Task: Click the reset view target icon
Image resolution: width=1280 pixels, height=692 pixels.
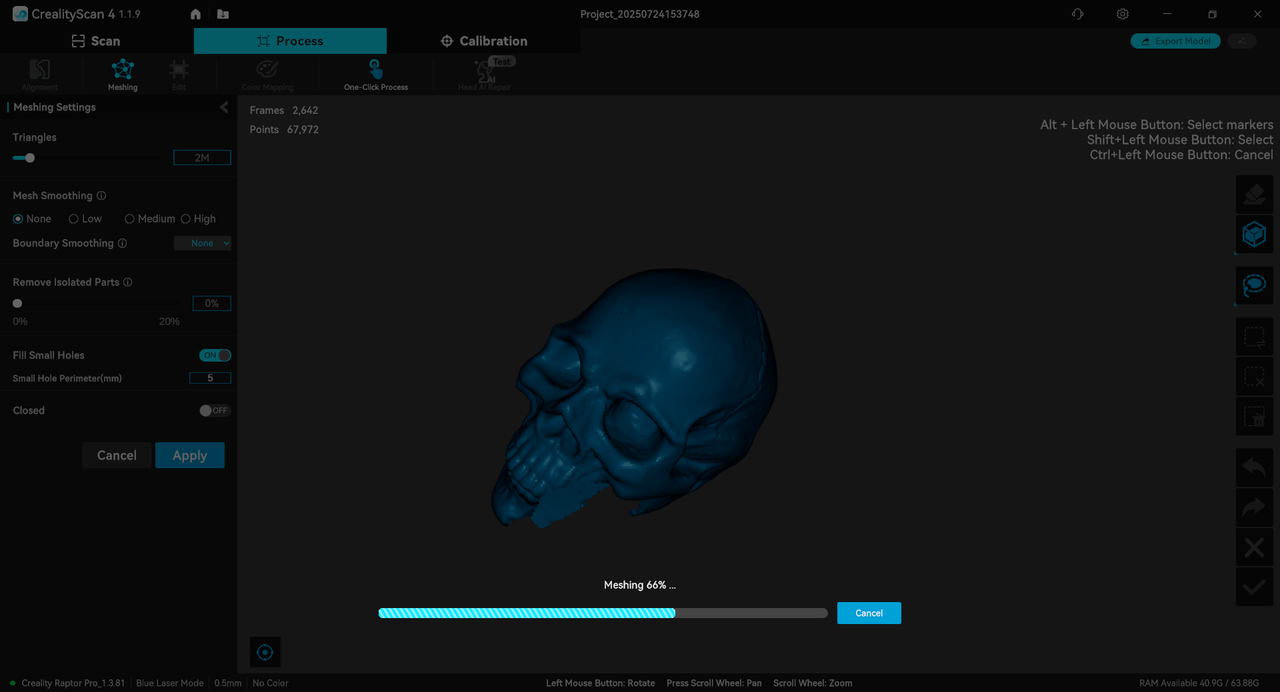Action: coord(265,652)
